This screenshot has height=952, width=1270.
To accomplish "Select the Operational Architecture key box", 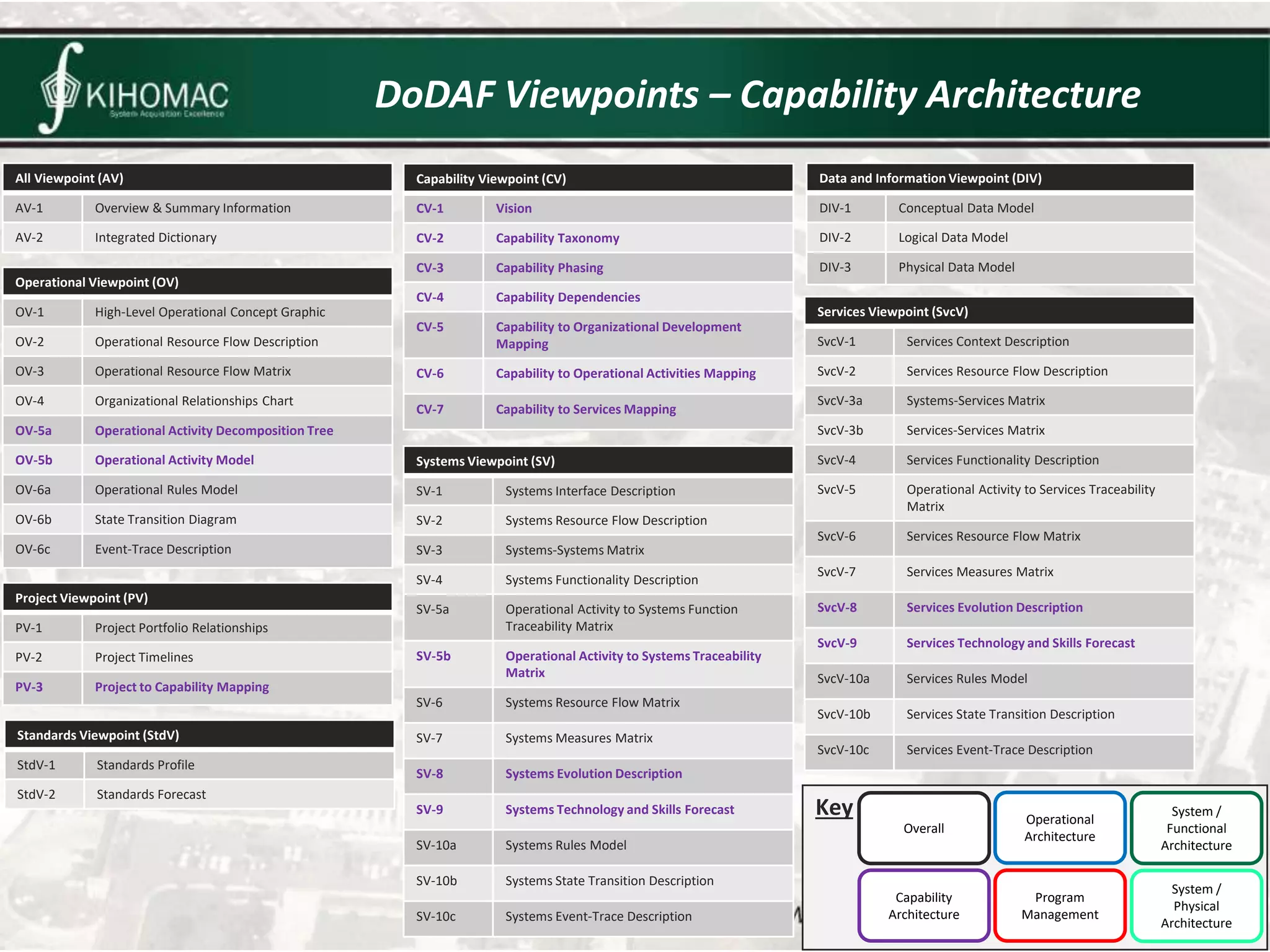I will pyautogui.click(x=1060, y=828).
